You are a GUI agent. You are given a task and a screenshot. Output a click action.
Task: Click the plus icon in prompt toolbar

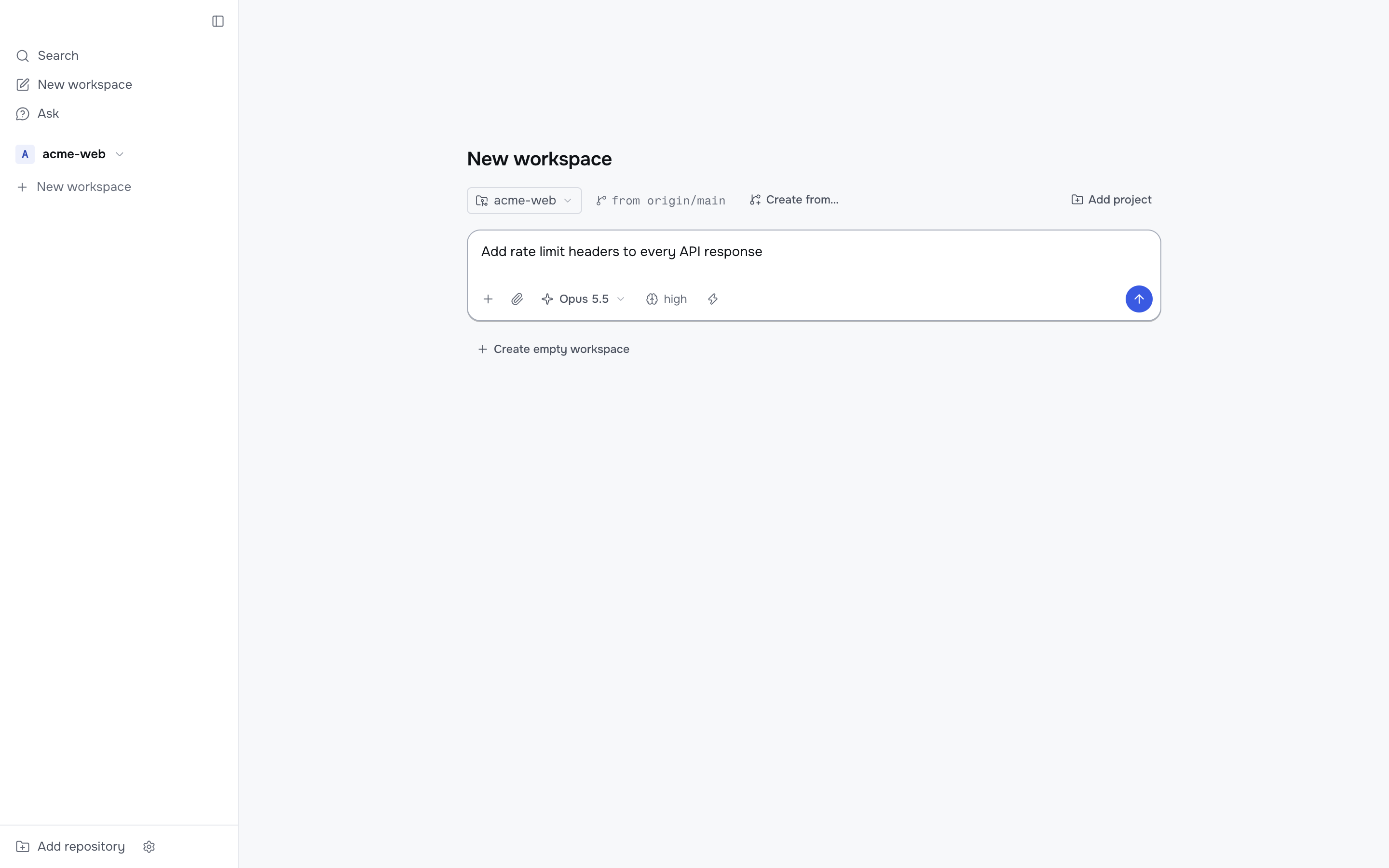coord(488,299)
